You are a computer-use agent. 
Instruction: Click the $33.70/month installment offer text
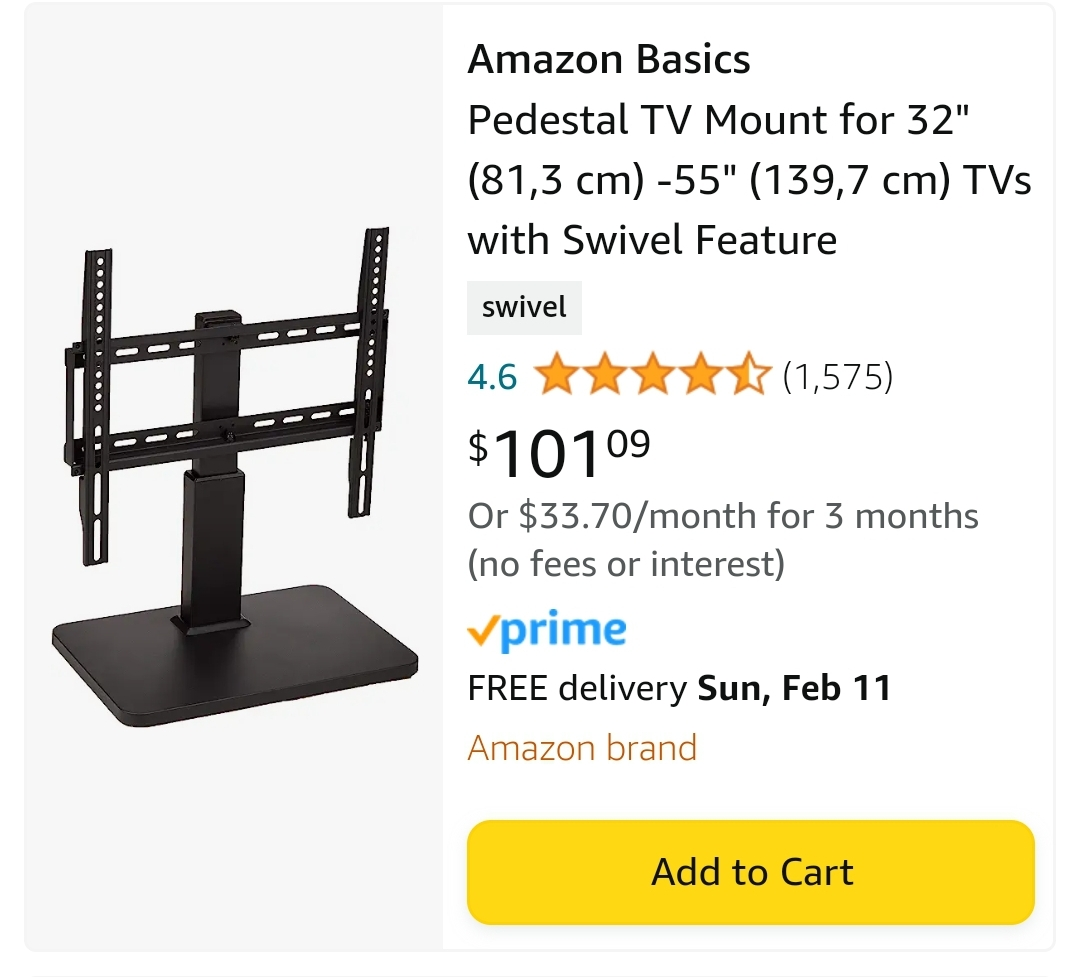pyautogui.click(x=723, y=515)
